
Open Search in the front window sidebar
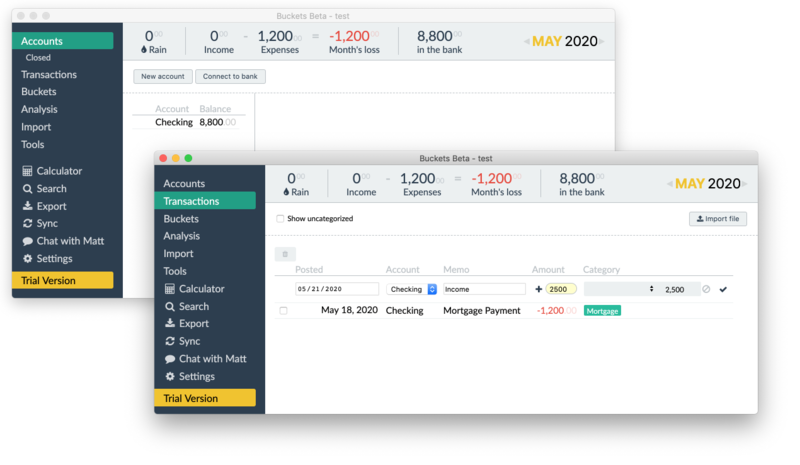point(193,307)
